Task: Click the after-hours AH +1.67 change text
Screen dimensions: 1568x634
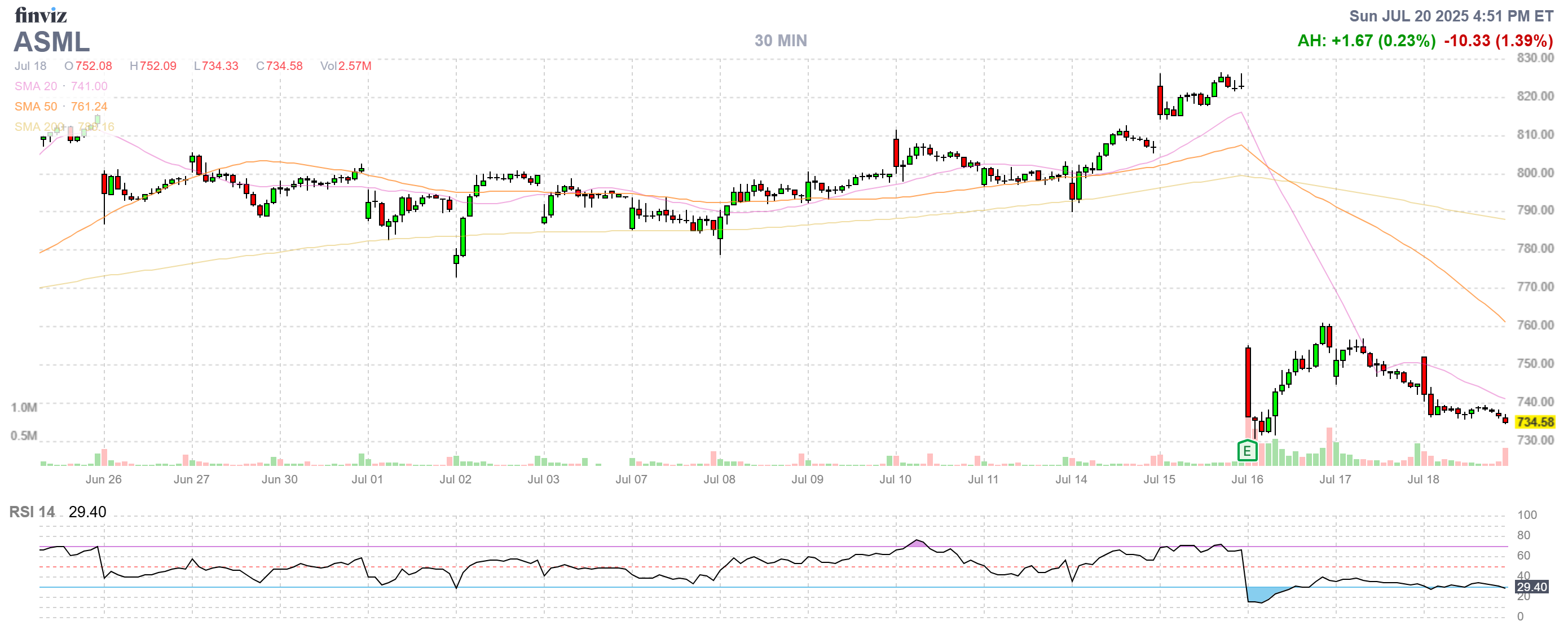Action: pos(1366,41)
